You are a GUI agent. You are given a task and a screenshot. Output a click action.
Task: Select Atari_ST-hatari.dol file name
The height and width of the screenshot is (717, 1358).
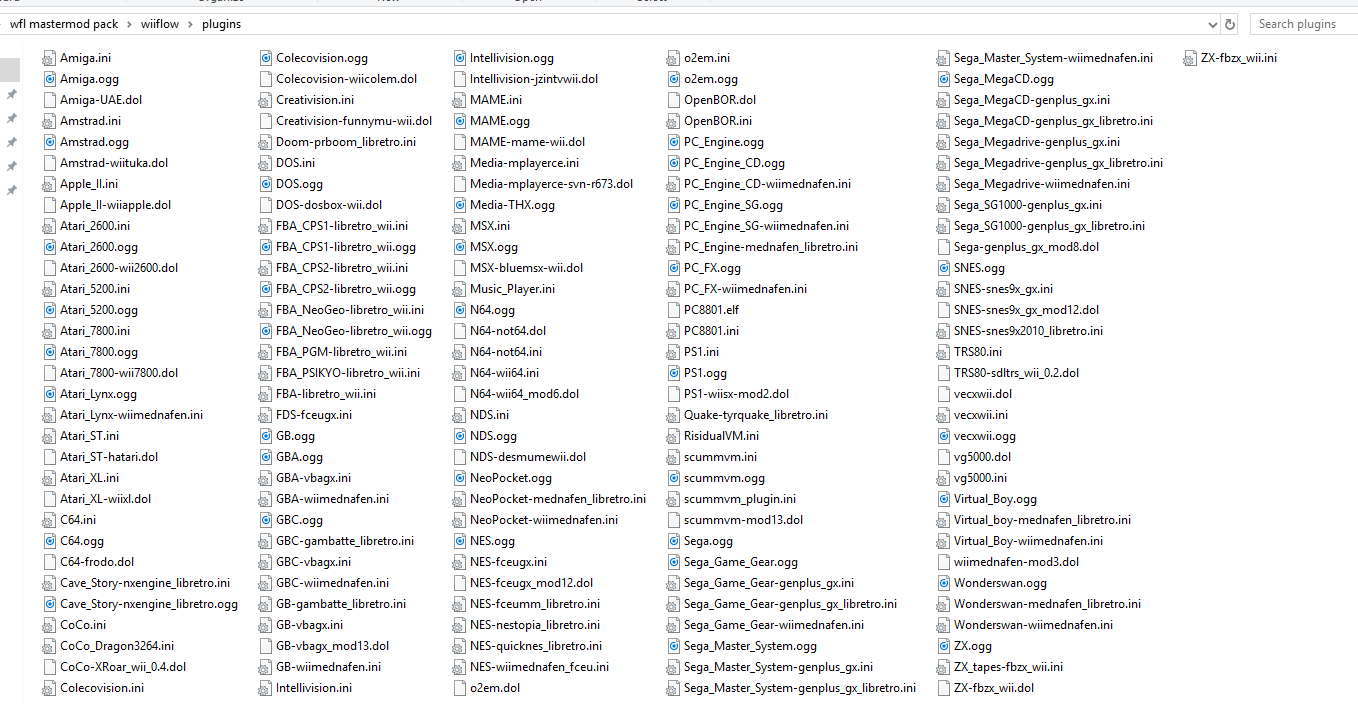click(x=109, y=457)
